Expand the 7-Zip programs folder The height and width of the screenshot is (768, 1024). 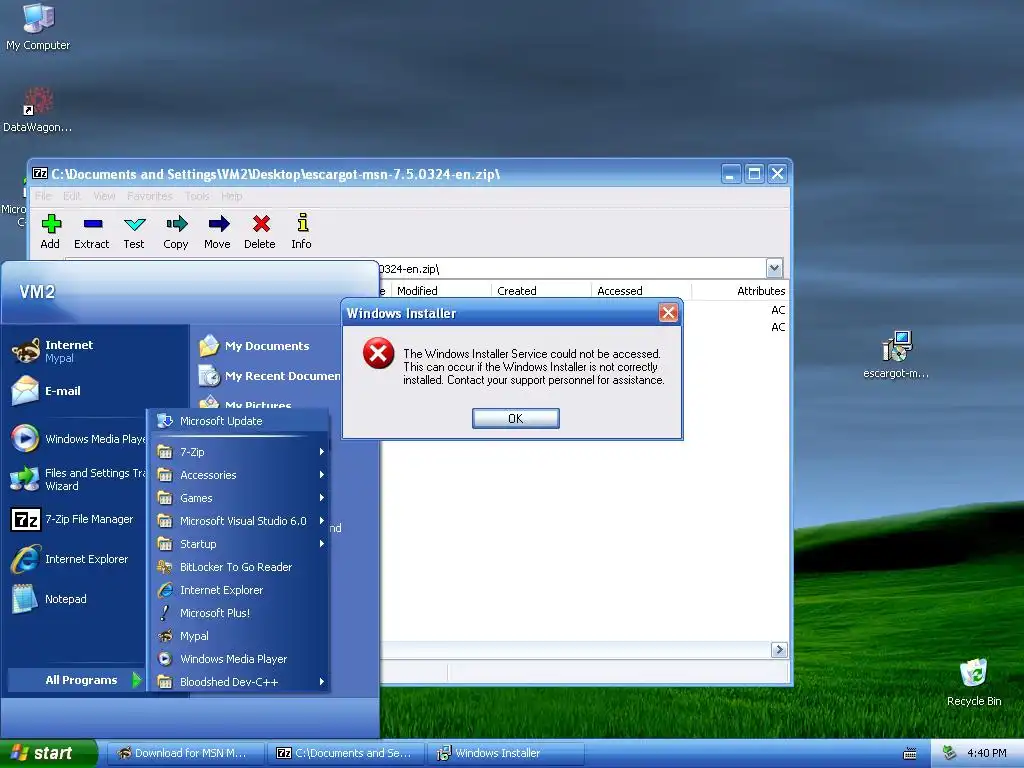point(238,452)
